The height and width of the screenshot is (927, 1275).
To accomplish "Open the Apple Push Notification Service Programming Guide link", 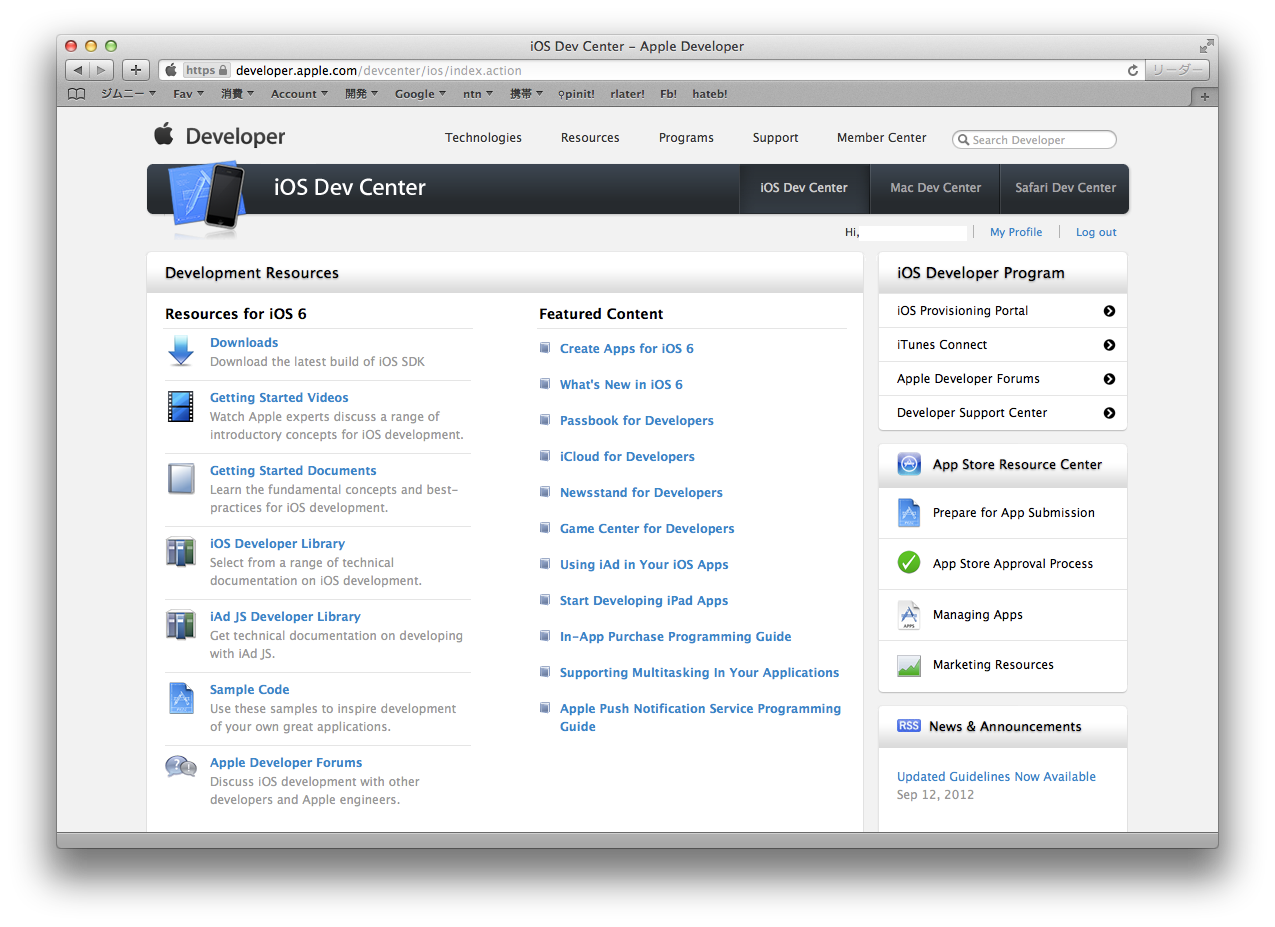I will pyautogui.click(x=700, y=718).
